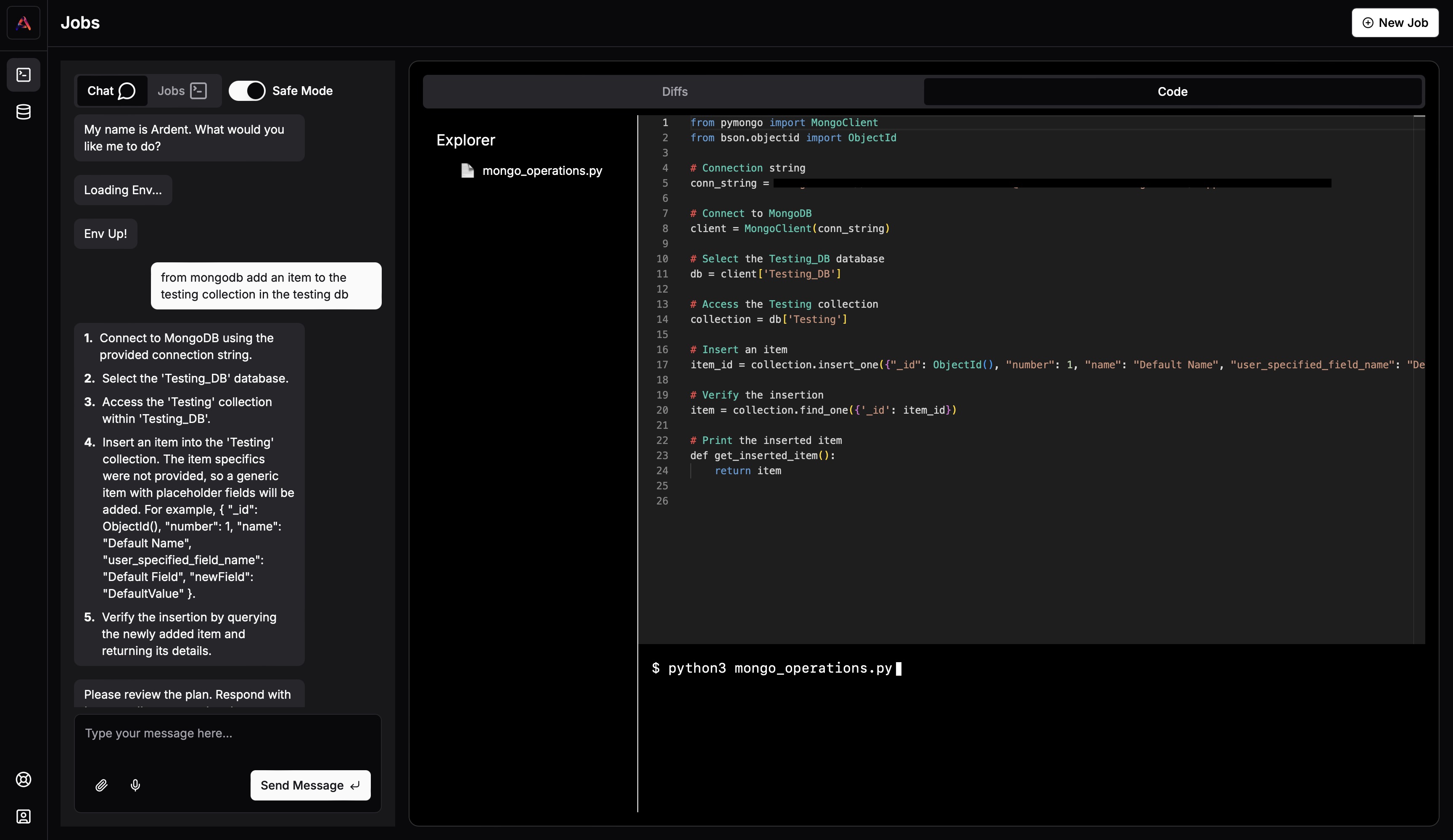Click the Send Message button
Screen dimensions: 1453x840
pyautogui.click(x=310, y=785)
